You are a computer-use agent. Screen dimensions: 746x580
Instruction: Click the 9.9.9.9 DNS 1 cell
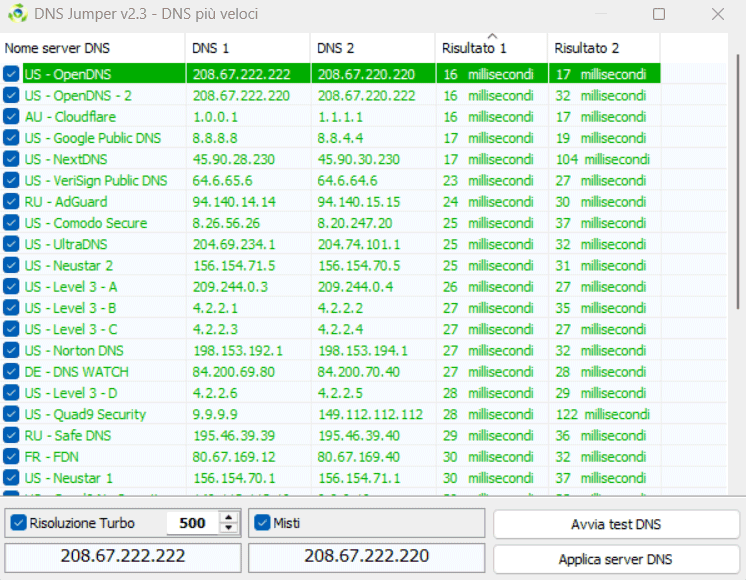tap(215, 414)
